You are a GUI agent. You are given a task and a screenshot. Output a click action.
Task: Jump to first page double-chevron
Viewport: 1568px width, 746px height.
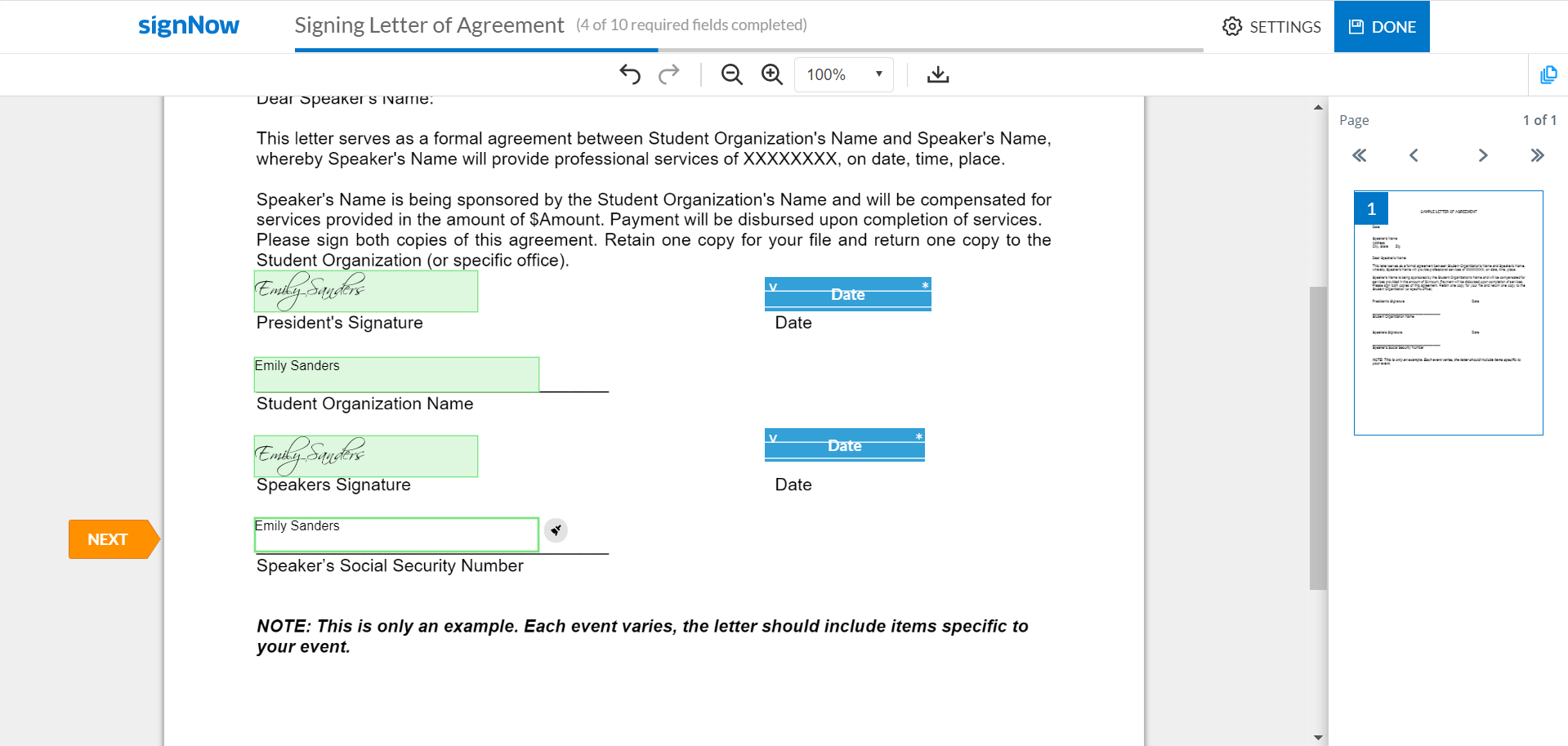[x=1360, y=155]
